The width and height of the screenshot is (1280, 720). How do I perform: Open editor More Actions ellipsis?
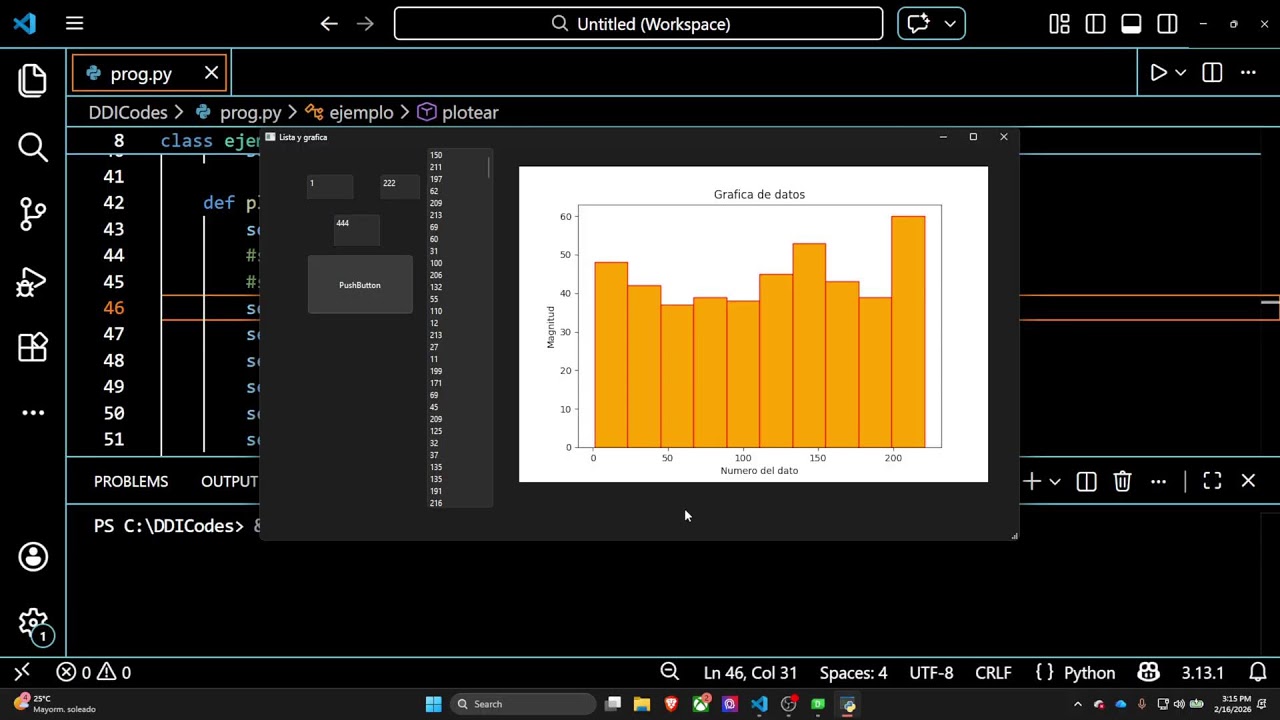tap(1248, 73)
